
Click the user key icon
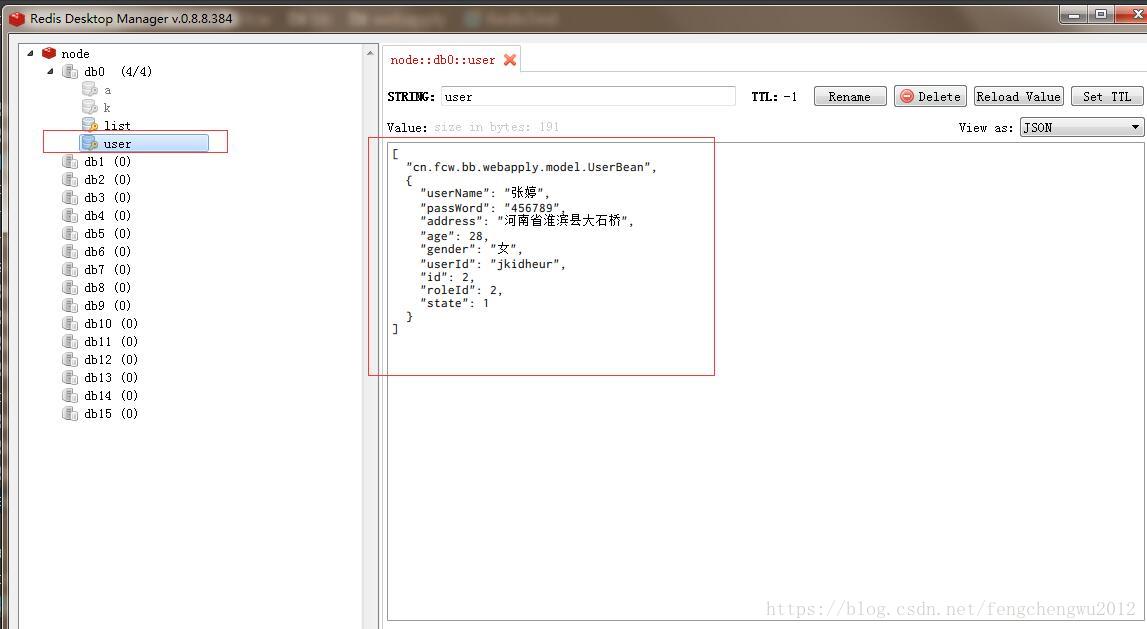pyautogui.click(x=90, y=143)
